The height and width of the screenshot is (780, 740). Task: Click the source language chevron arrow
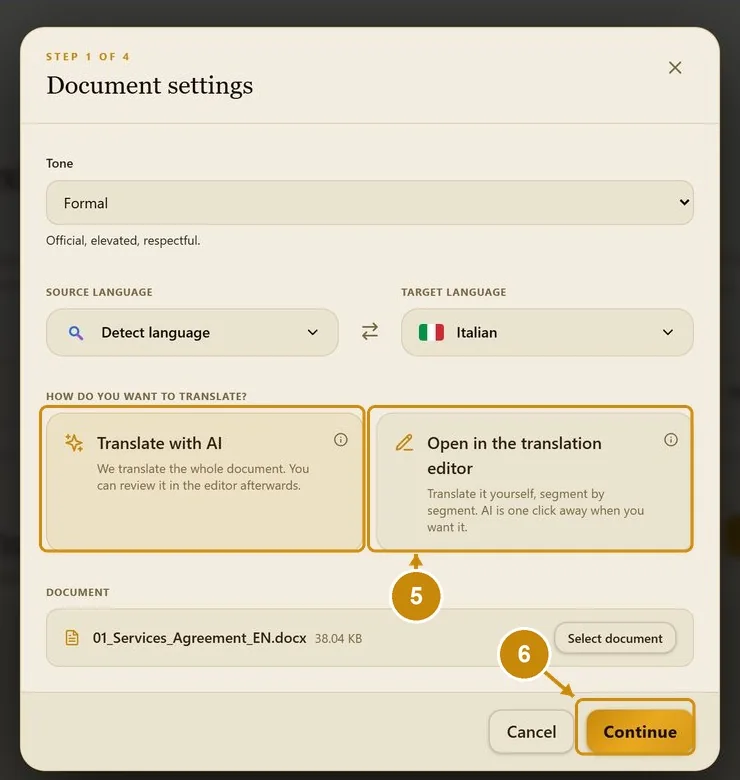(312, 332)
